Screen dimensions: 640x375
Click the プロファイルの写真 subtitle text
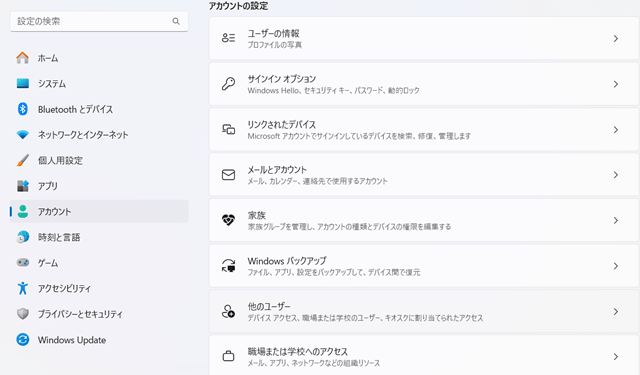(x=275, y=45)
